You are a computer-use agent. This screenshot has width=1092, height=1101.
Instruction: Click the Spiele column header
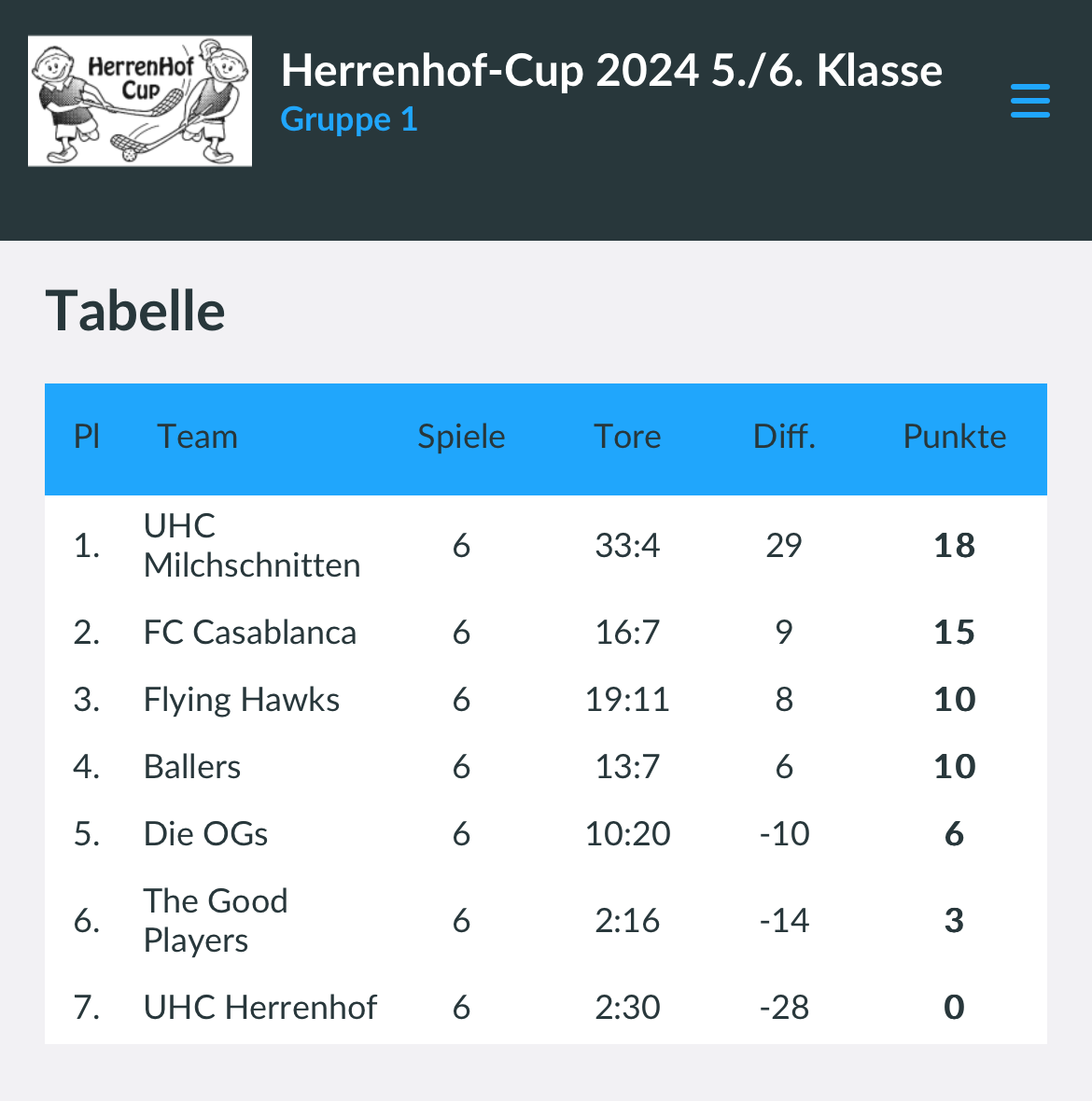coord(461,437)
